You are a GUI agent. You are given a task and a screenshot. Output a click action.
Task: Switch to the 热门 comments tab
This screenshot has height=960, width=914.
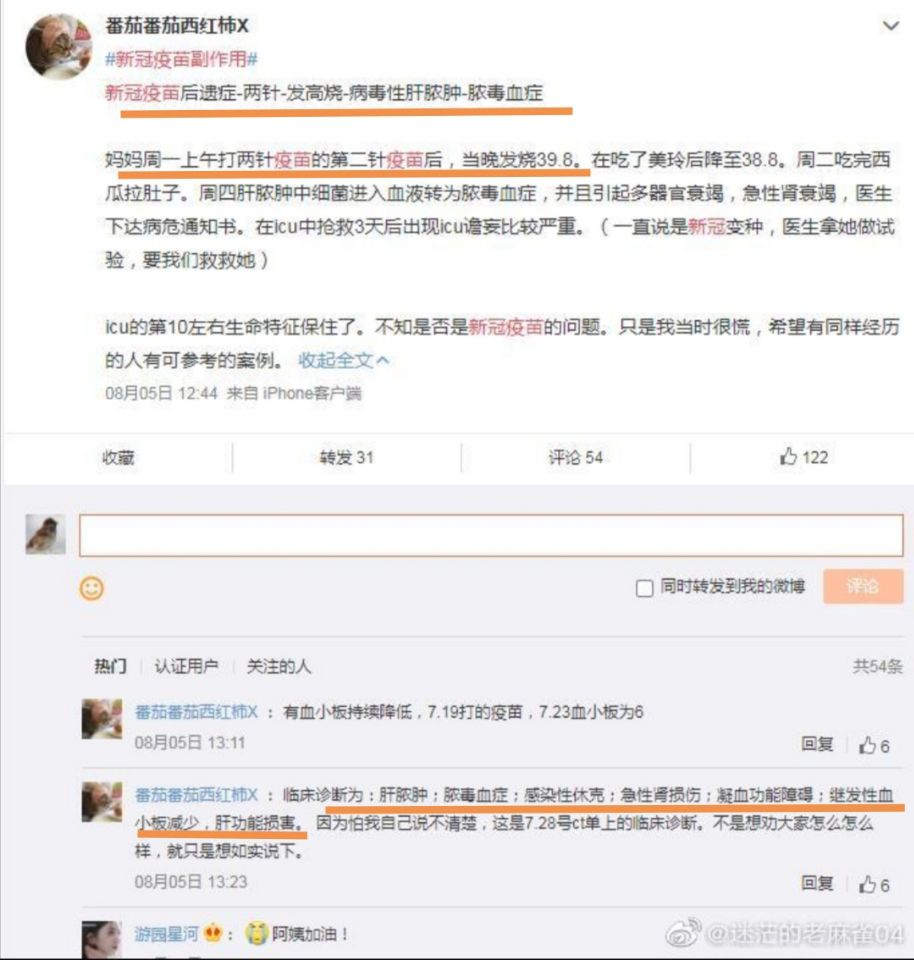tap(110, 666)
